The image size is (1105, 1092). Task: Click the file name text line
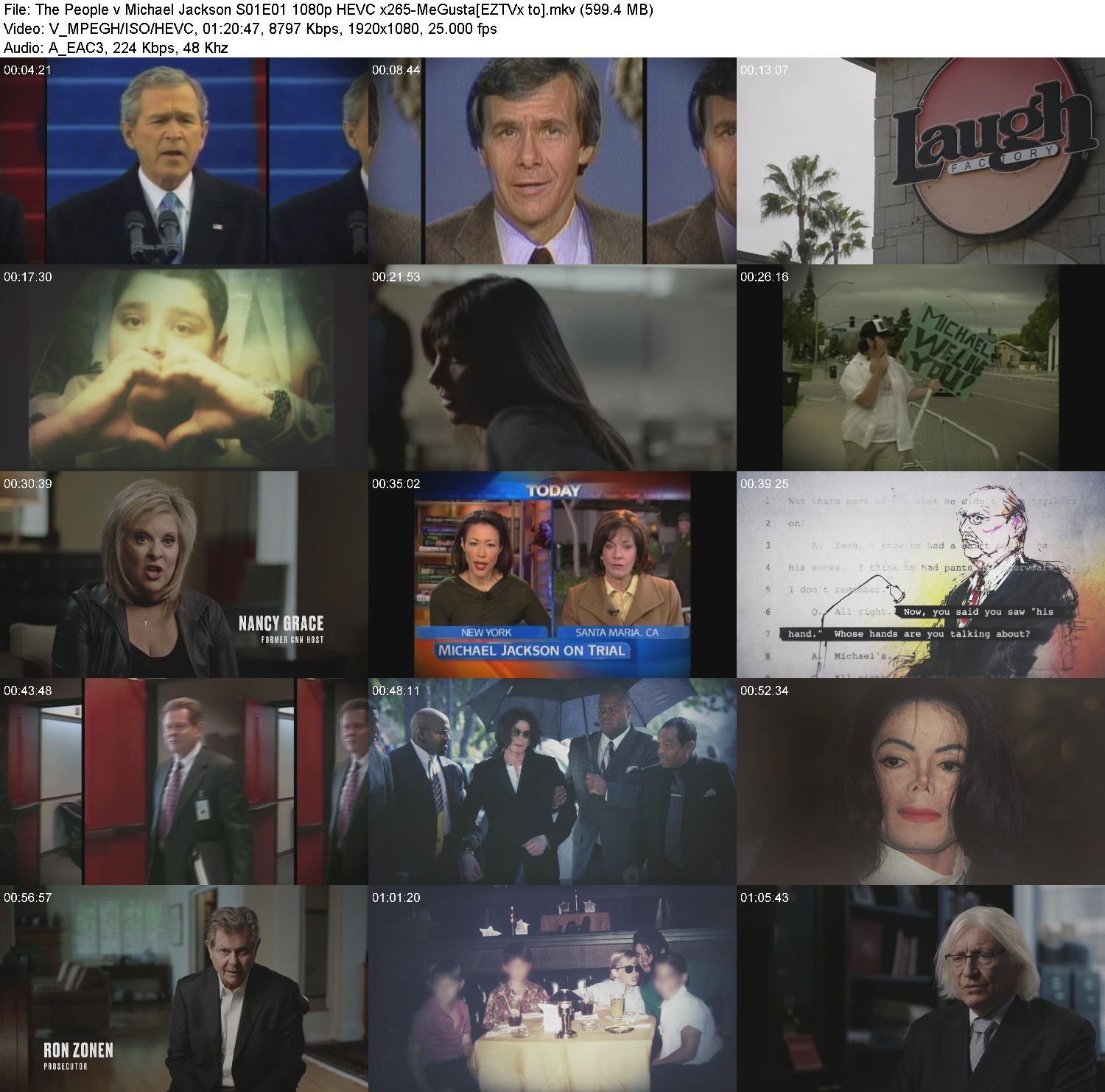pos(328,10)
